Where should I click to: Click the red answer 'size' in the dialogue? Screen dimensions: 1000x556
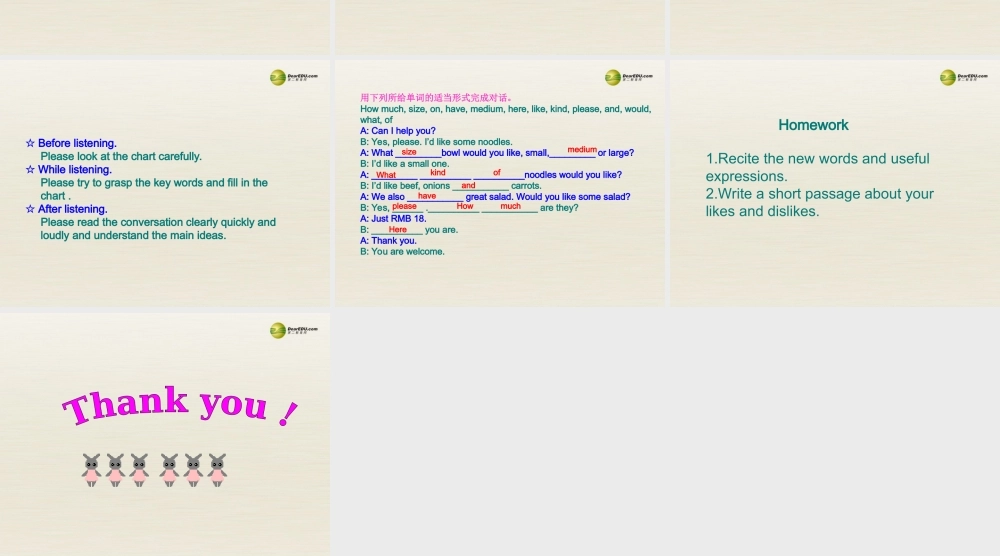click(409, 153)
